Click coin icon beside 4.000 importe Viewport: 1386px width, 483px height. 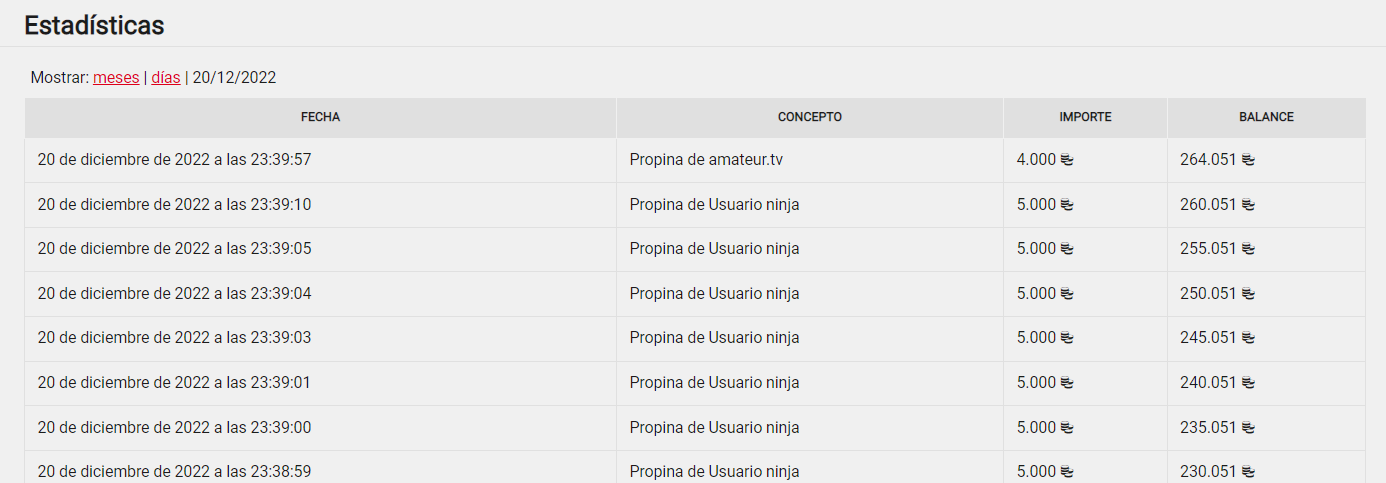1066,160
